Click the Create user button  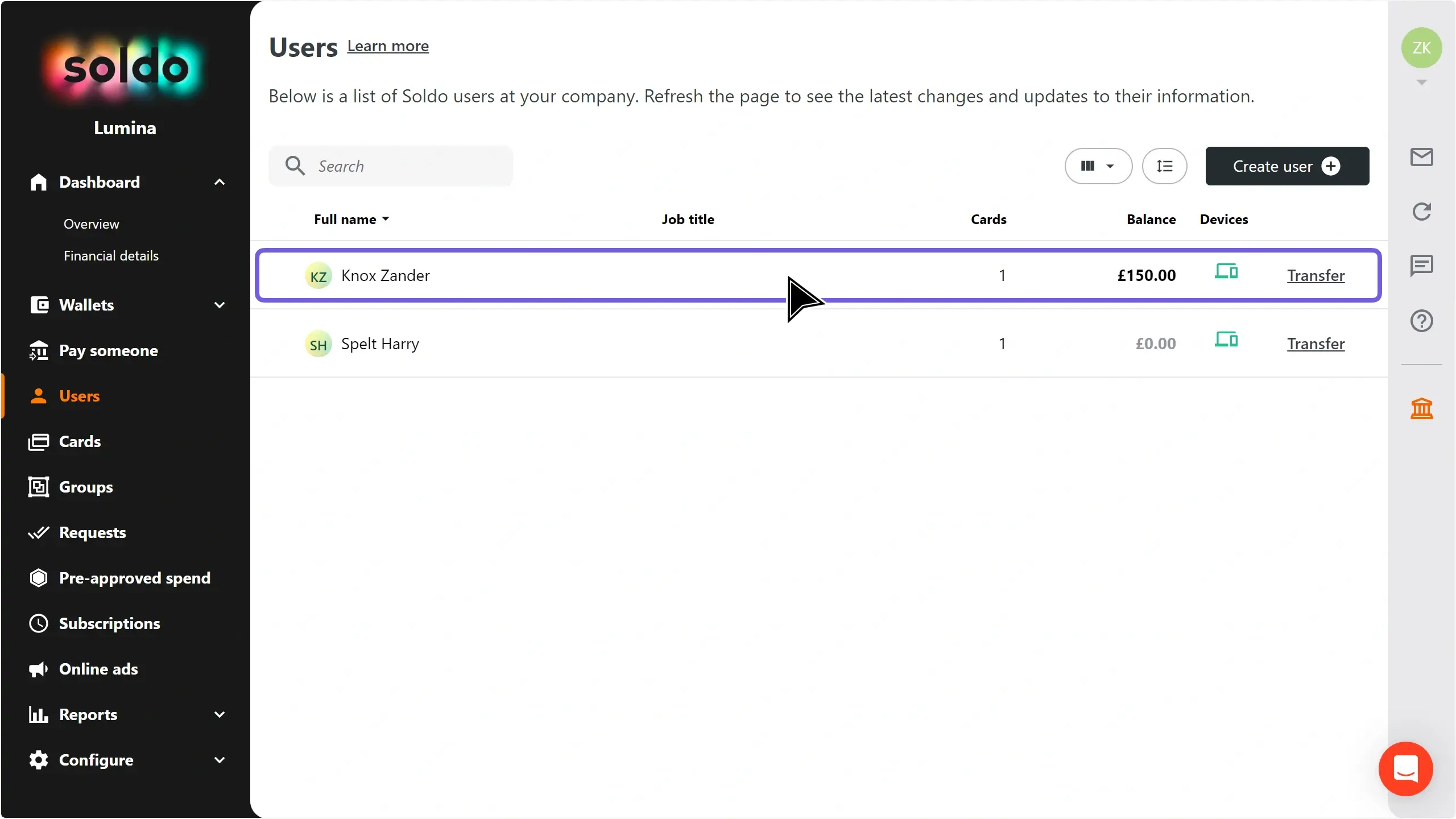coord(1287,166)
